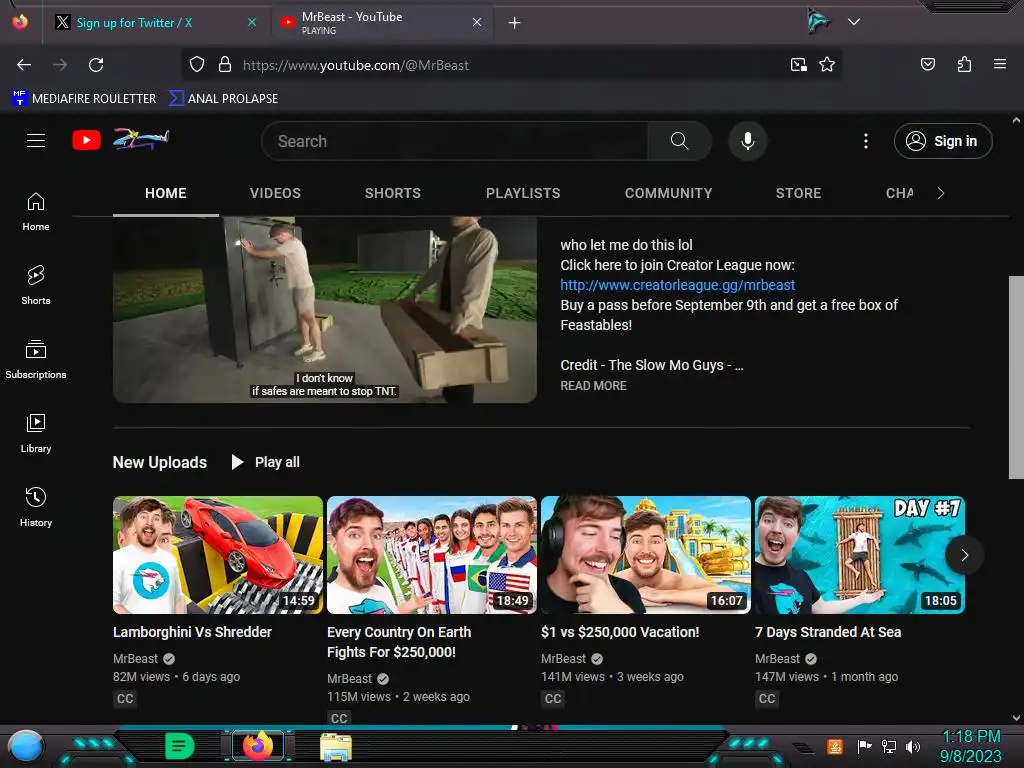This screenshot has width=1024, height=768.
Task: Open the DAY #7 raft thumbnail
Action: coord(859,555)
